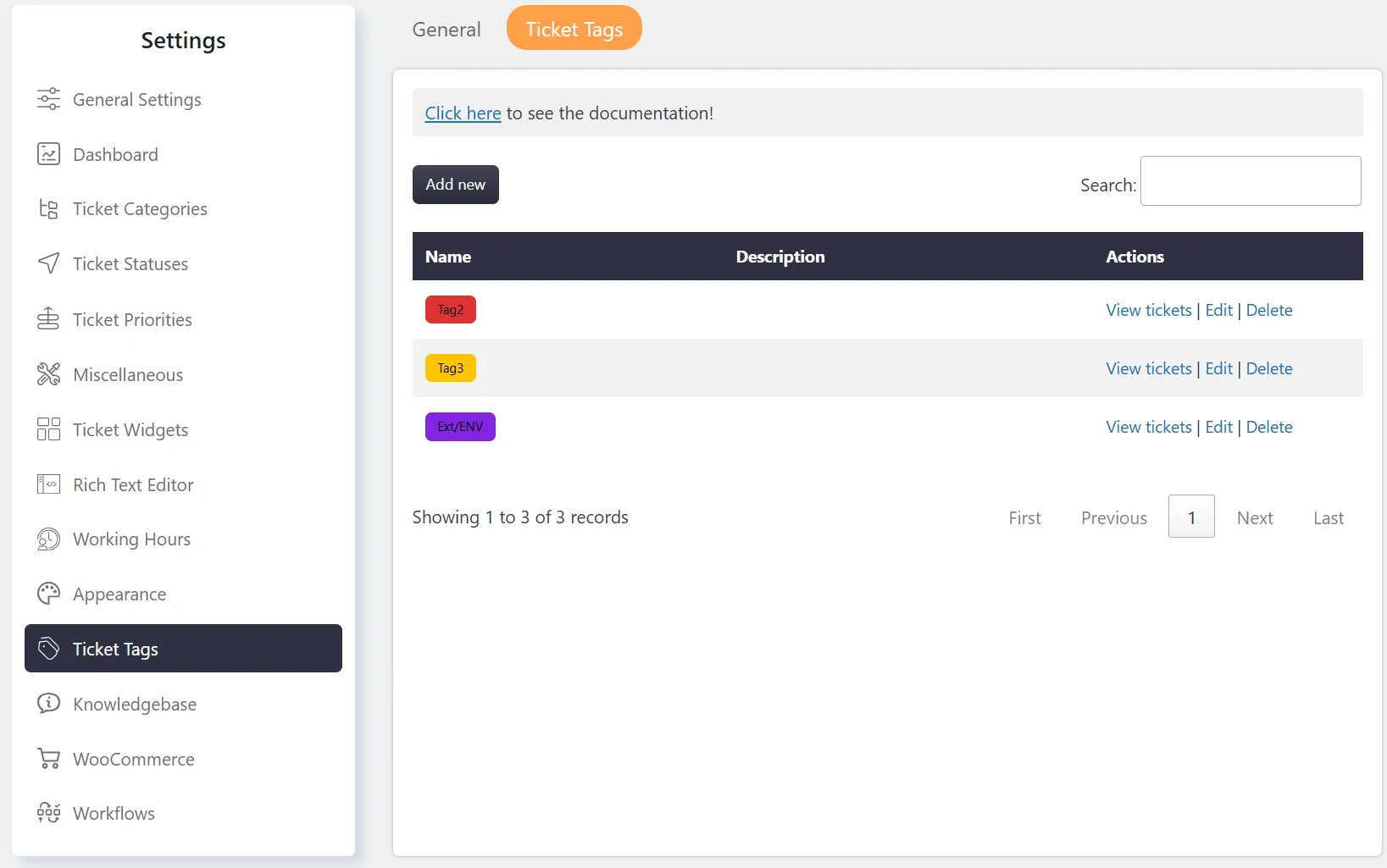Open Knowledgebase settings in sidebar
The height and width of the screenshot is (868, 1387).
click(134, 705)
